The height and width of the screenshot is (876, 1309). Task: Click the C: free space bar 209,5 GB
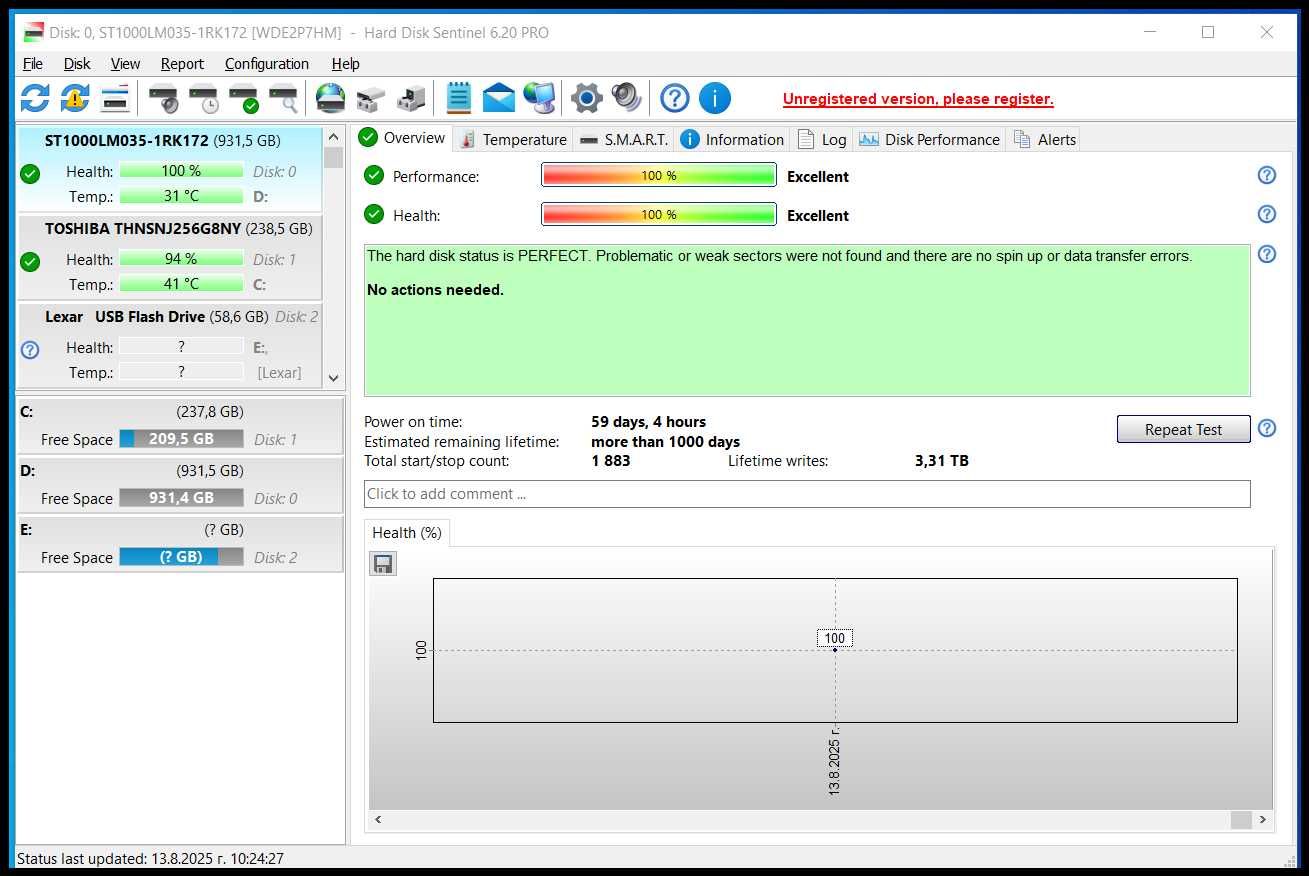coord(181,438)
